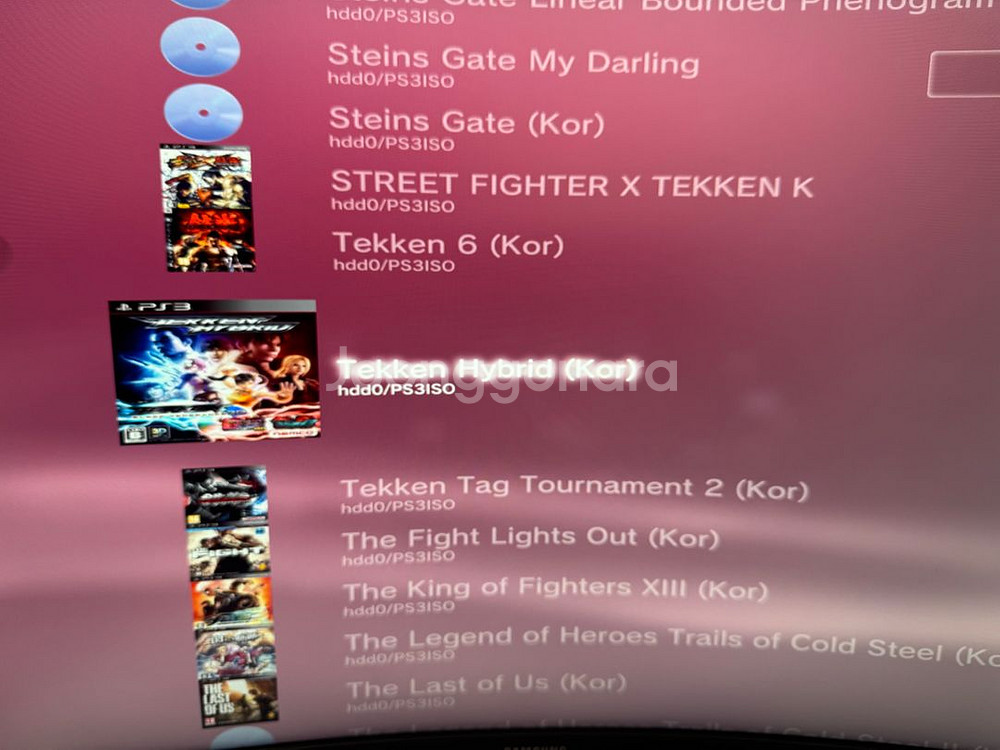
Task: Select the Tekken 6 (Kor) title
Action: pos(448,244)
